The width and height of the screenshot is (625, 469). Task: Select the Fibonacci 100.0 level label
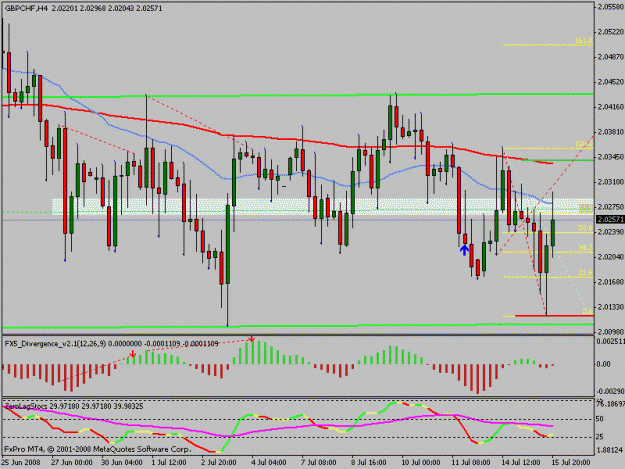click(584, 144)
